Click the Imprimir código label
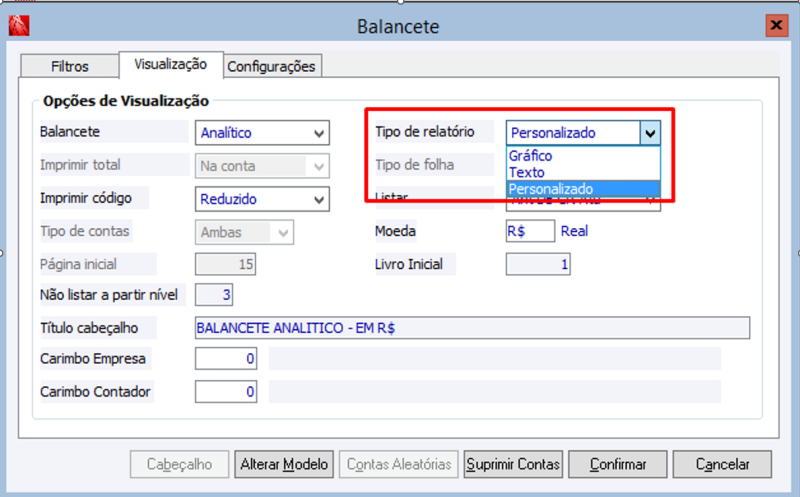The width and height of the screenshot is (800, 497). click(86, 198)
